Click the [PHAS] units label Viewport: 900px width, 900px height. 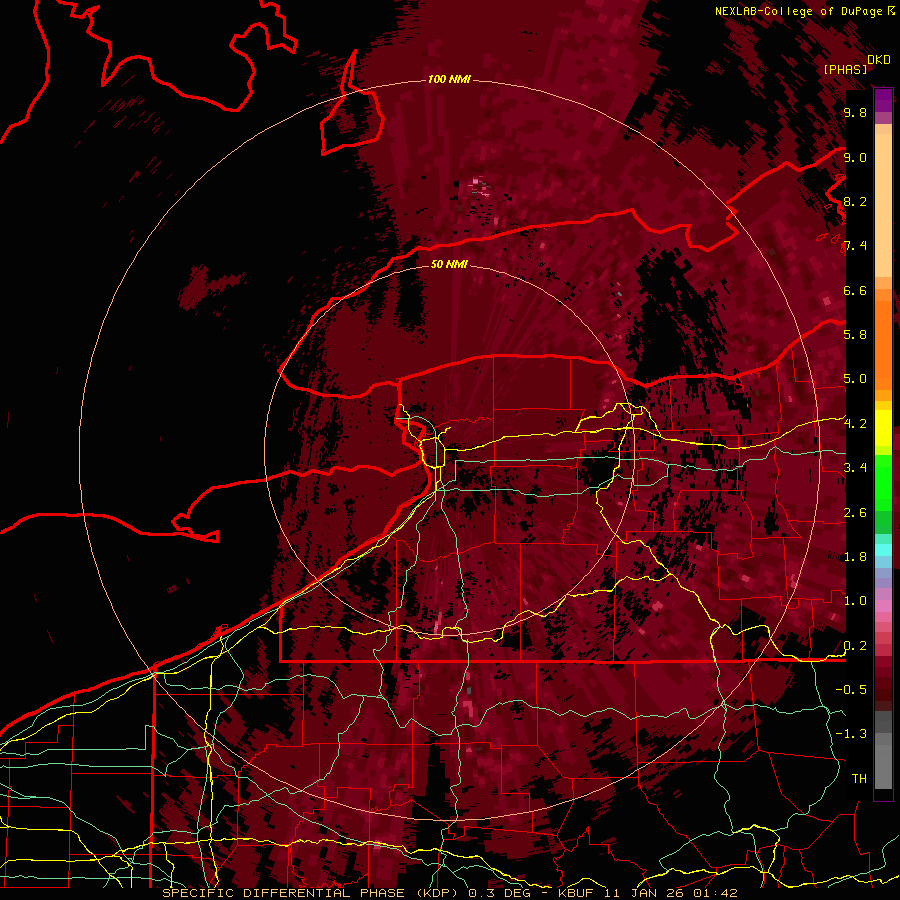pyautogui.click(x=845, y=69)
